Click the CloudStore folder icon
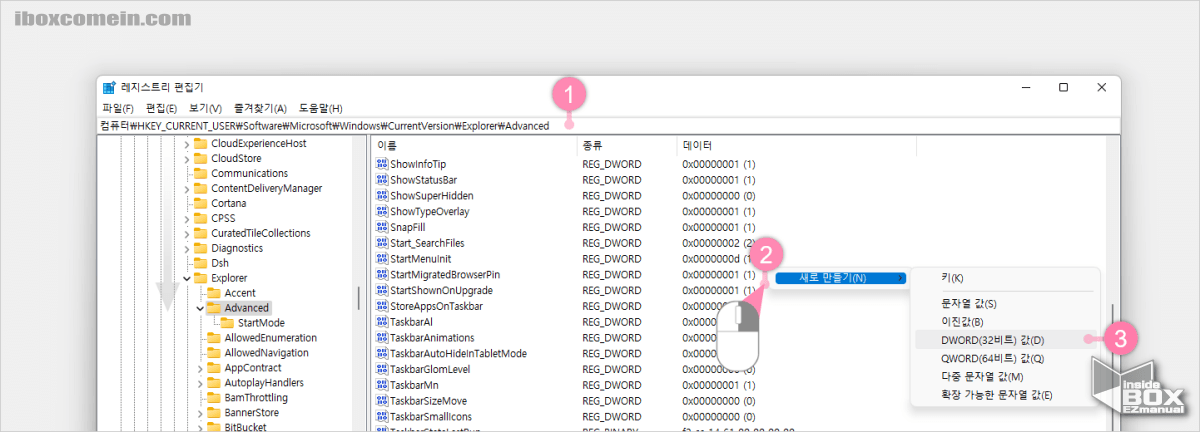This screenshot has height=432, width=1200. click(x=200, y=158)
